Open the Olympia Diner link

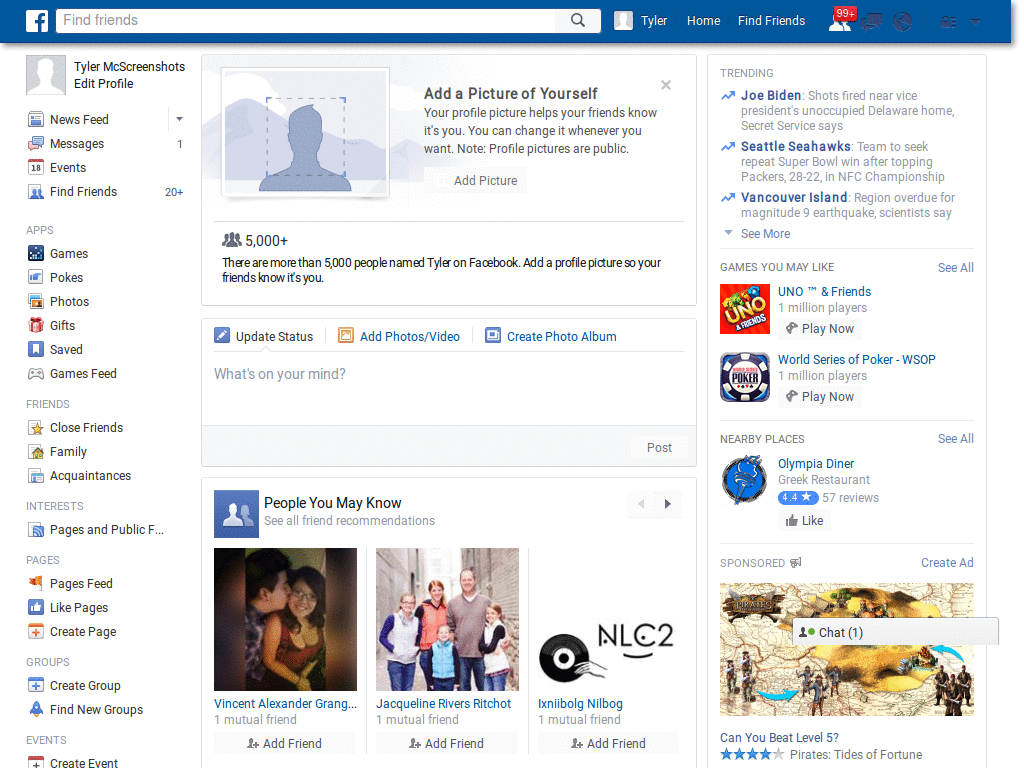tap(816, 464)
